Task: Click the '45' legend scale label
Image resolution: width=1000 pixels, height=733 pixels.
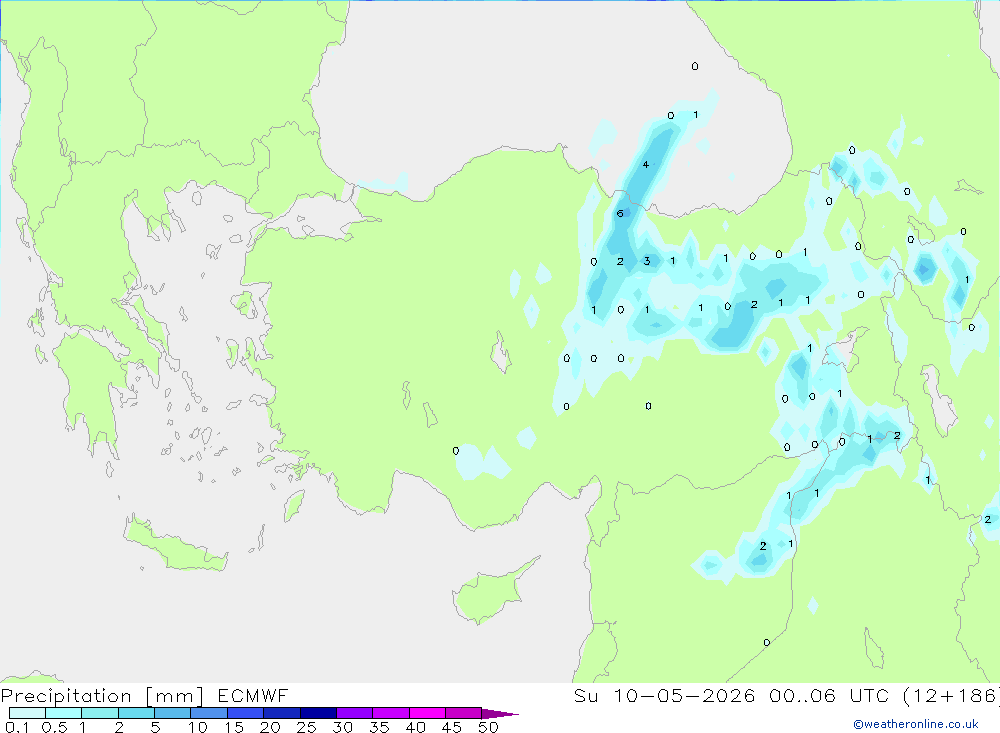Action: (x=452, y=727)
